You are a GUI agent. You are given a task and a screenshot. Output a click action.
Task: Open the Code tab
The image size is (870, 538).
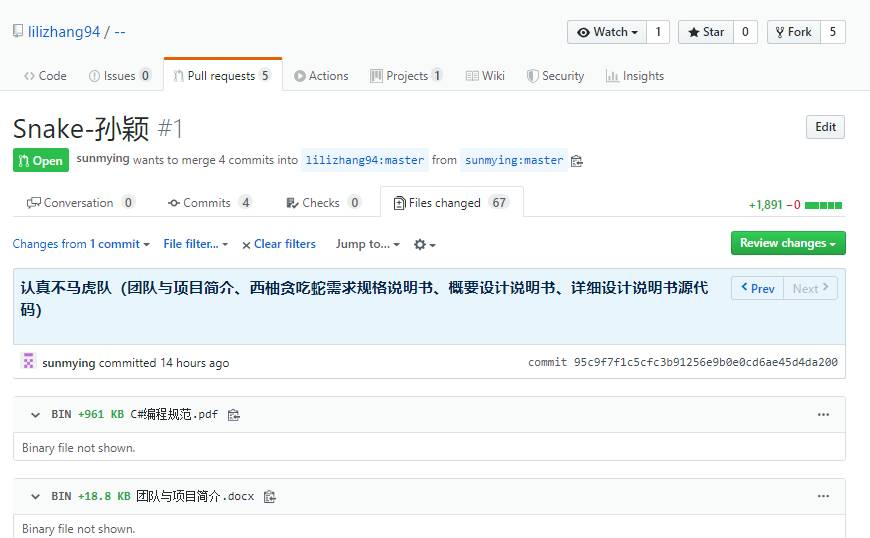(45, 76)
